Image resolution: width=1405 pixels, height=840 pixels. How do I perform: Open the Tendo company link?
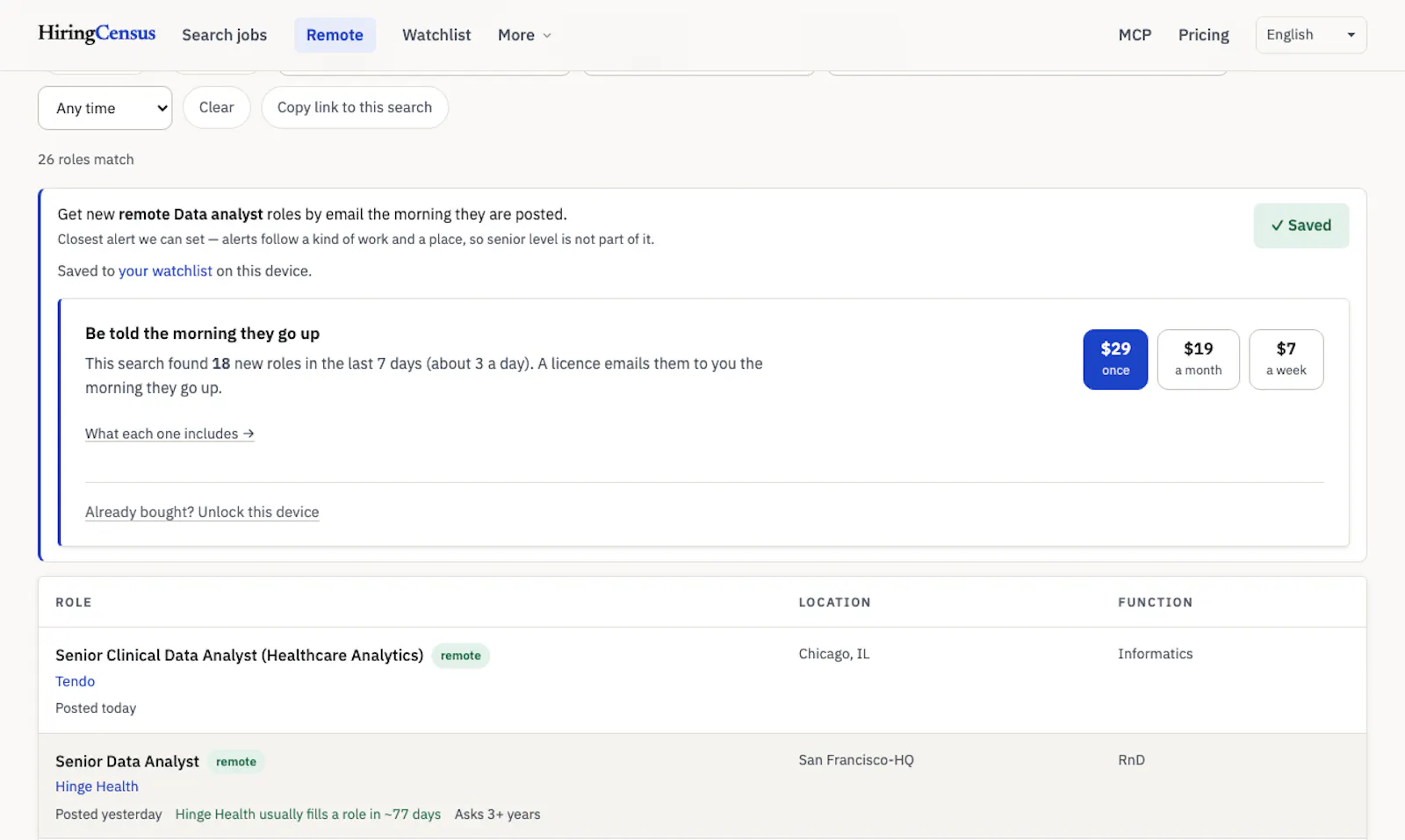click(75, 681)
